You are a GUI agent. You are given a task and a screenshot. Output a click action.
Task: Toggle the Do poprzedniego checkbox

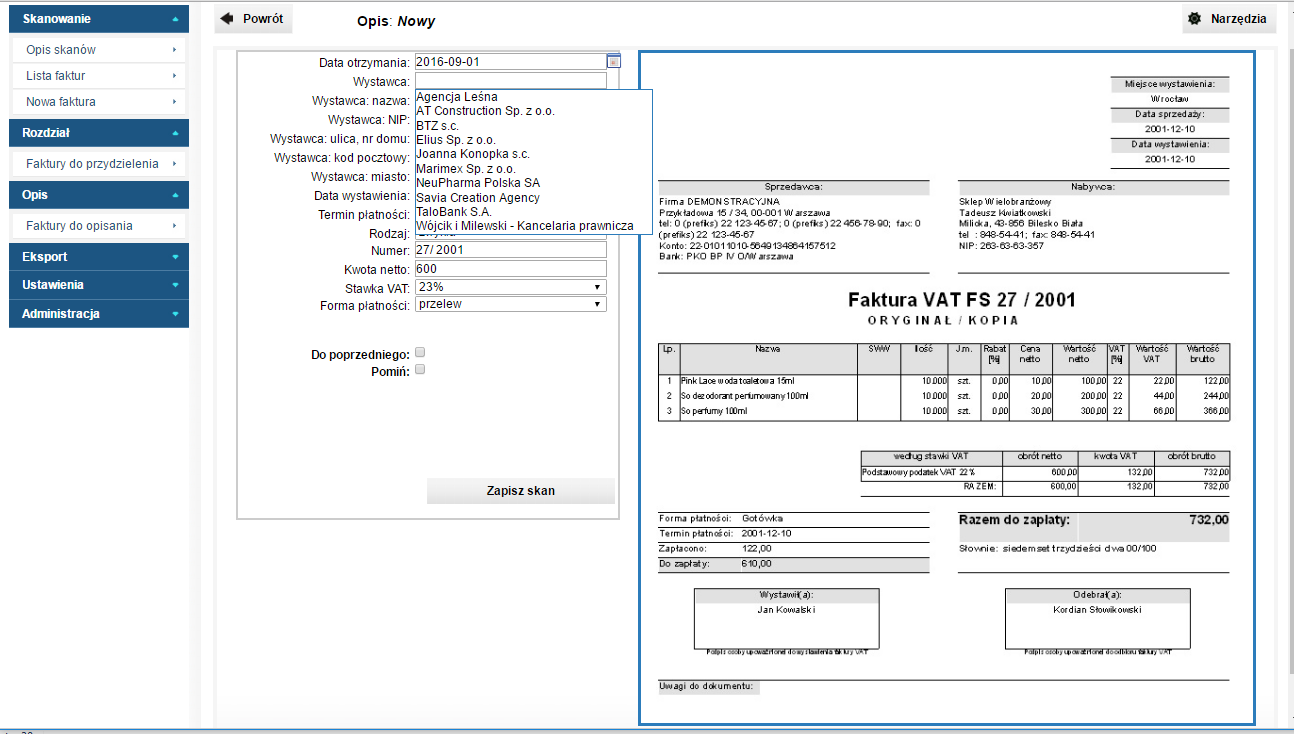[x=420, y=353]
